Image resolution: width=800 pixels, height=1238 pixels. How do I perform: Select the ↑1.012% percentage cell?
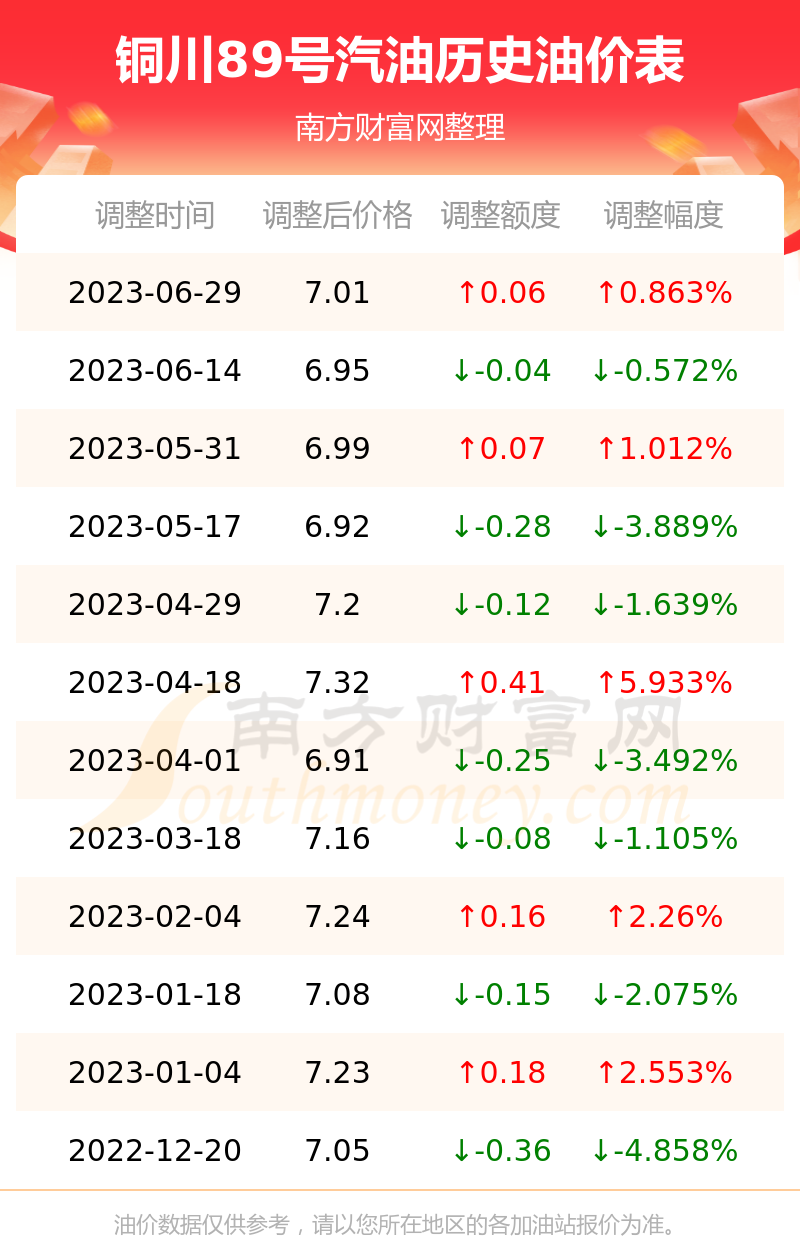pyautogui.click(x=664, y=449)
